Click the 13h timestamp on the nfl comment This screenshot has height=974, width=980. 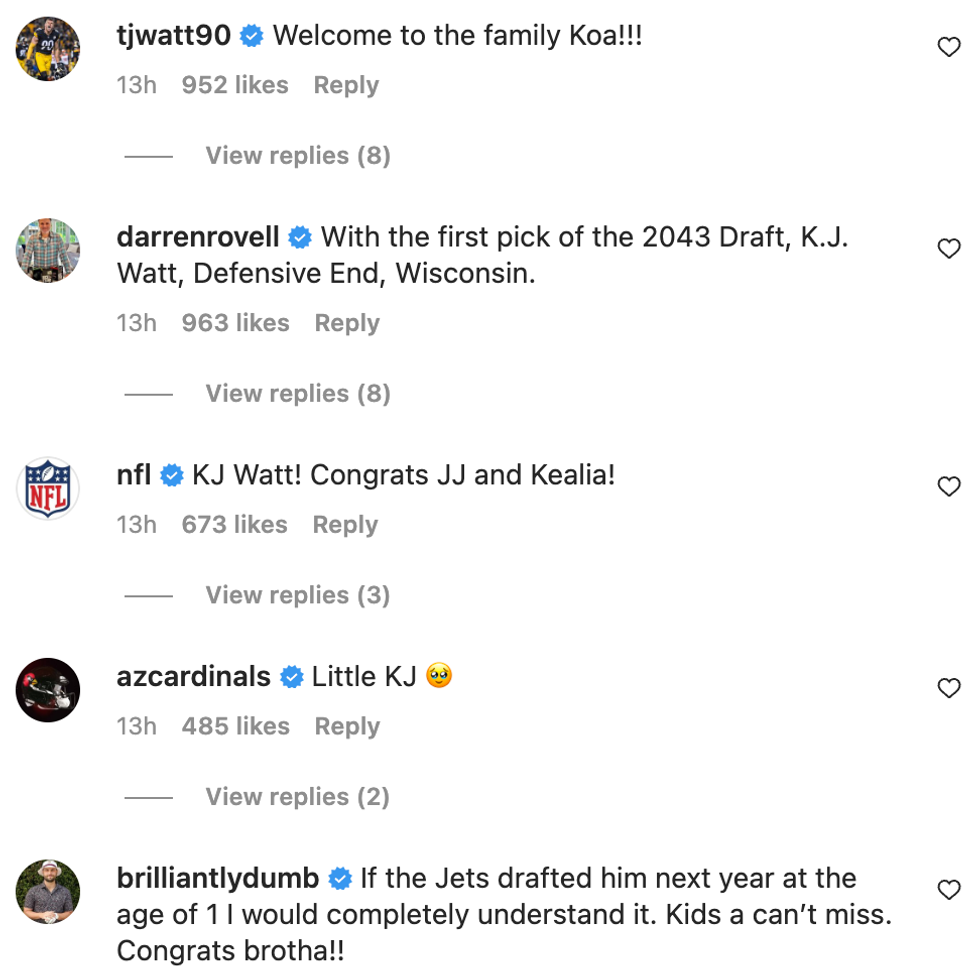coord(136,524)
